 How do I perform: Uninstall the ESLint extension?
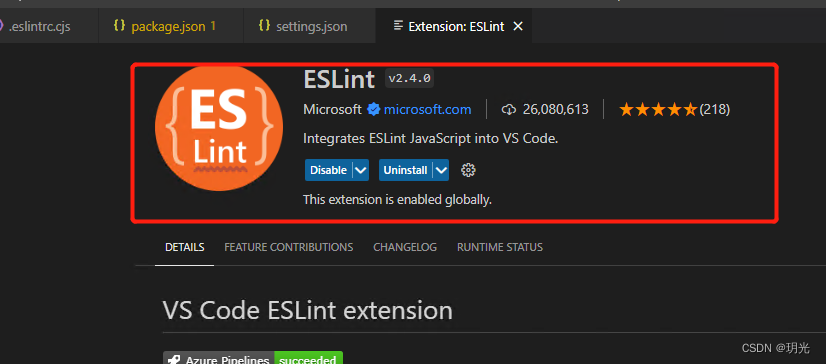[x=405, y=170]
